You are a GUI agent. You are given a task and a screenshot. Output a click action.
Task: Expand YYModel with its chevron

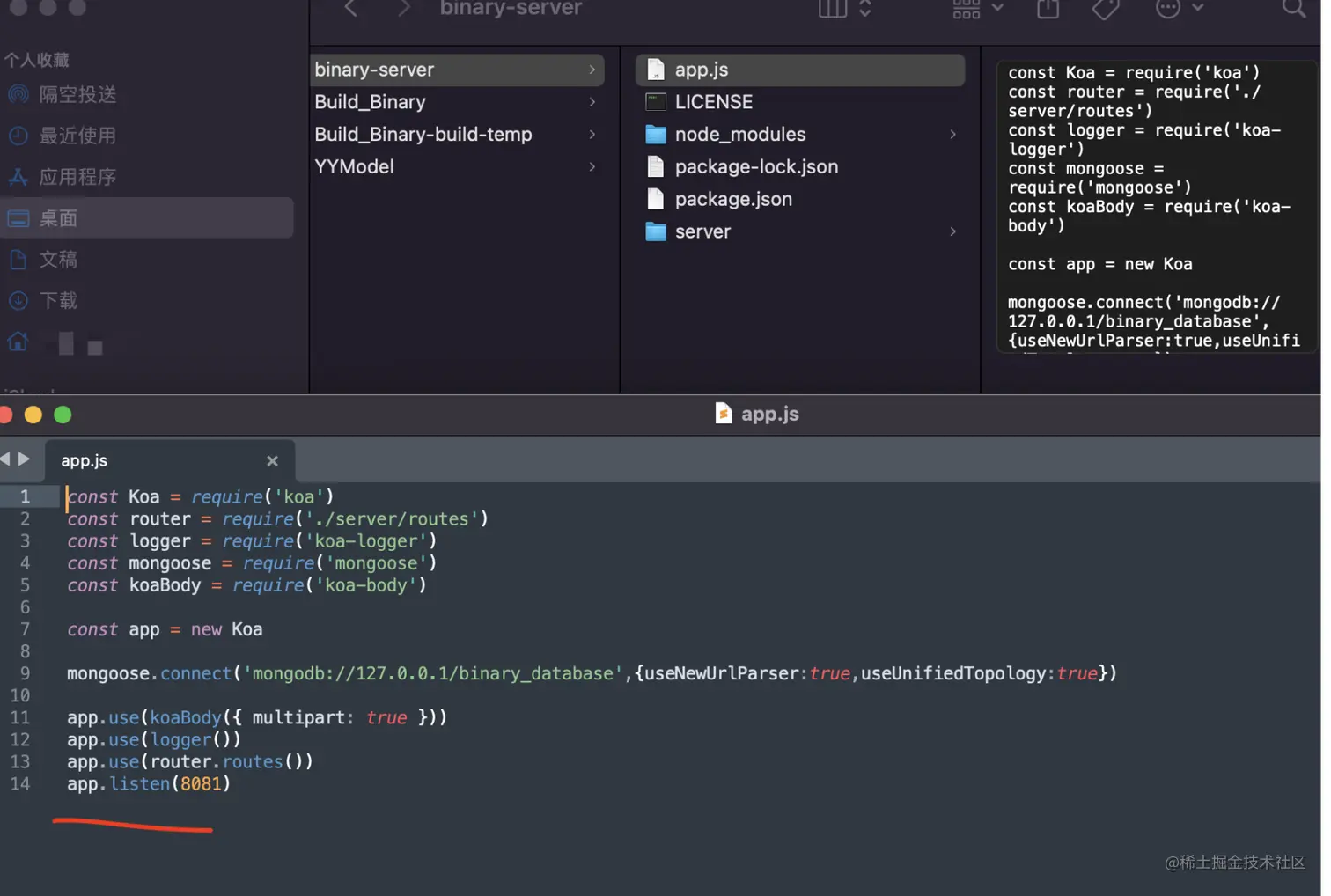coord(592,166)
